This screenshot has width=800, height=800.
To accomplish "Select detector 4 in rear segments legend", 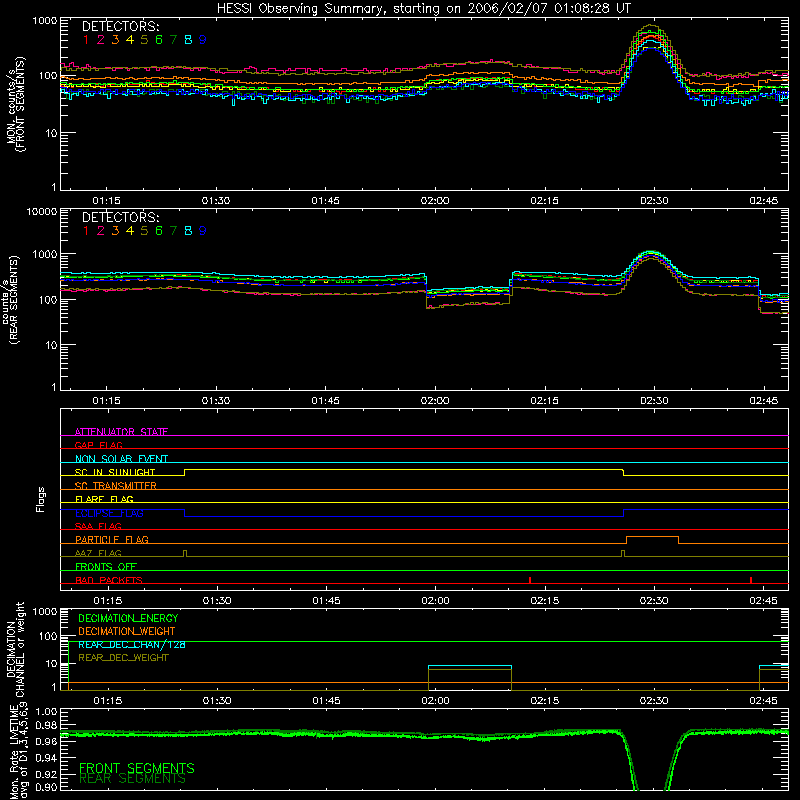I will tap(130, 231).
